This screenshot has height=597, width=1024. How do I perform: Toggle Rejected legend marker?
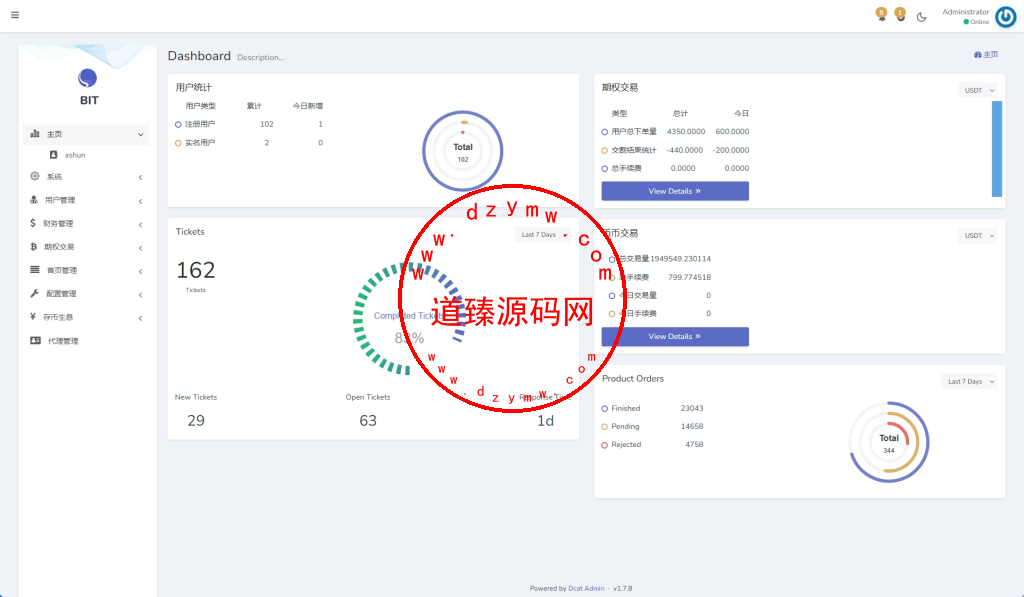(605, 445)
